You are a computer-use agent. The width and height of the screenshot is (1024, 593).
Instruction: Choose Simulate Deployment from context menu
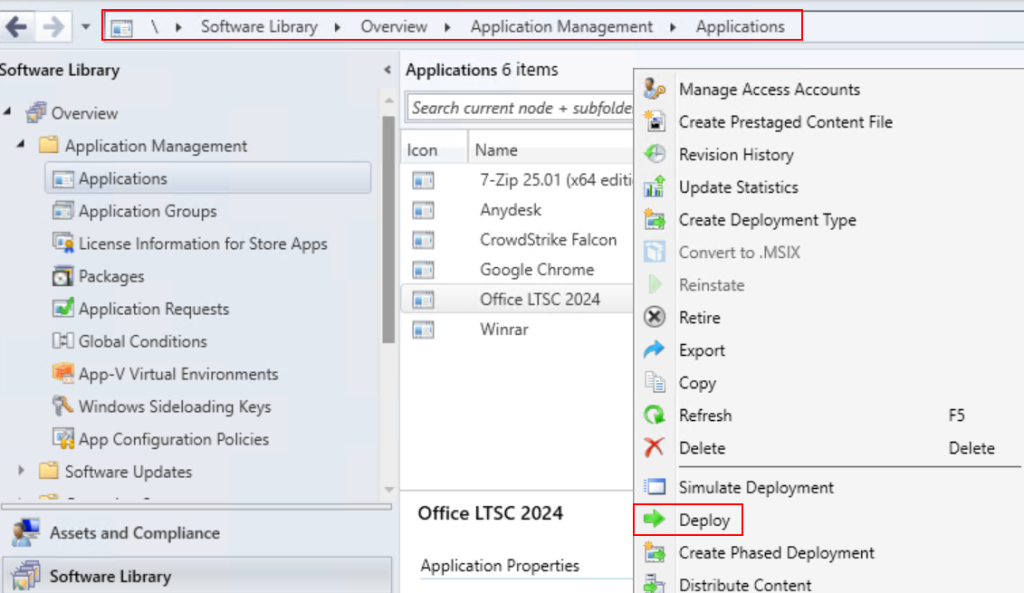point(755,487)
